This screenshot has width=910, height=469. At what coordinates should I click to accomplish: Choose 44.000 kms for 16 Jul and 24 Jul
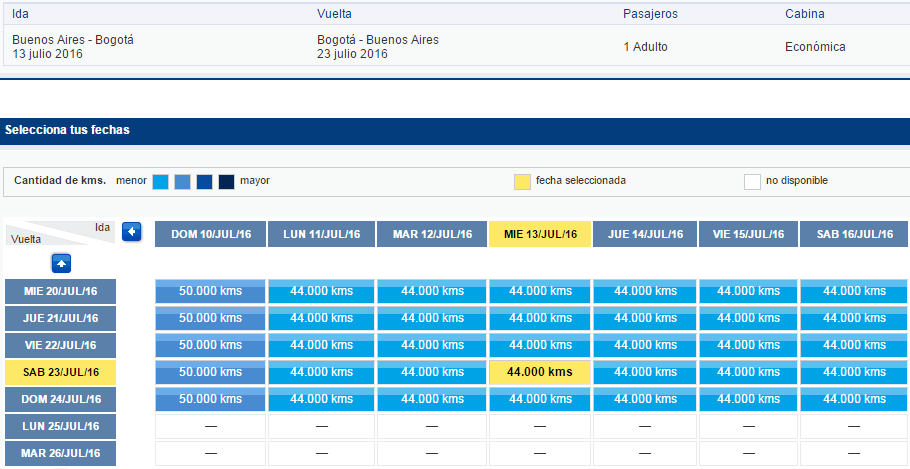[854, 399]
